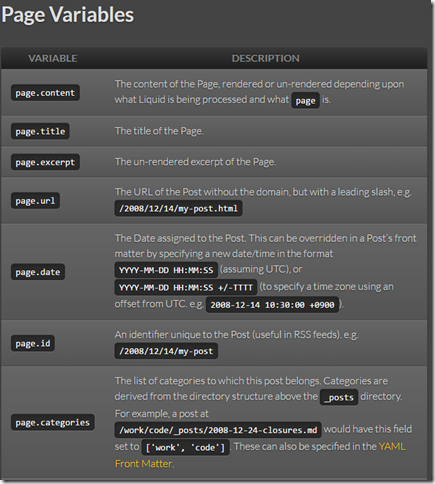Click the 'The URL of the Post' description line
This screenshot has width=435, height=484.
click(263, 192)
